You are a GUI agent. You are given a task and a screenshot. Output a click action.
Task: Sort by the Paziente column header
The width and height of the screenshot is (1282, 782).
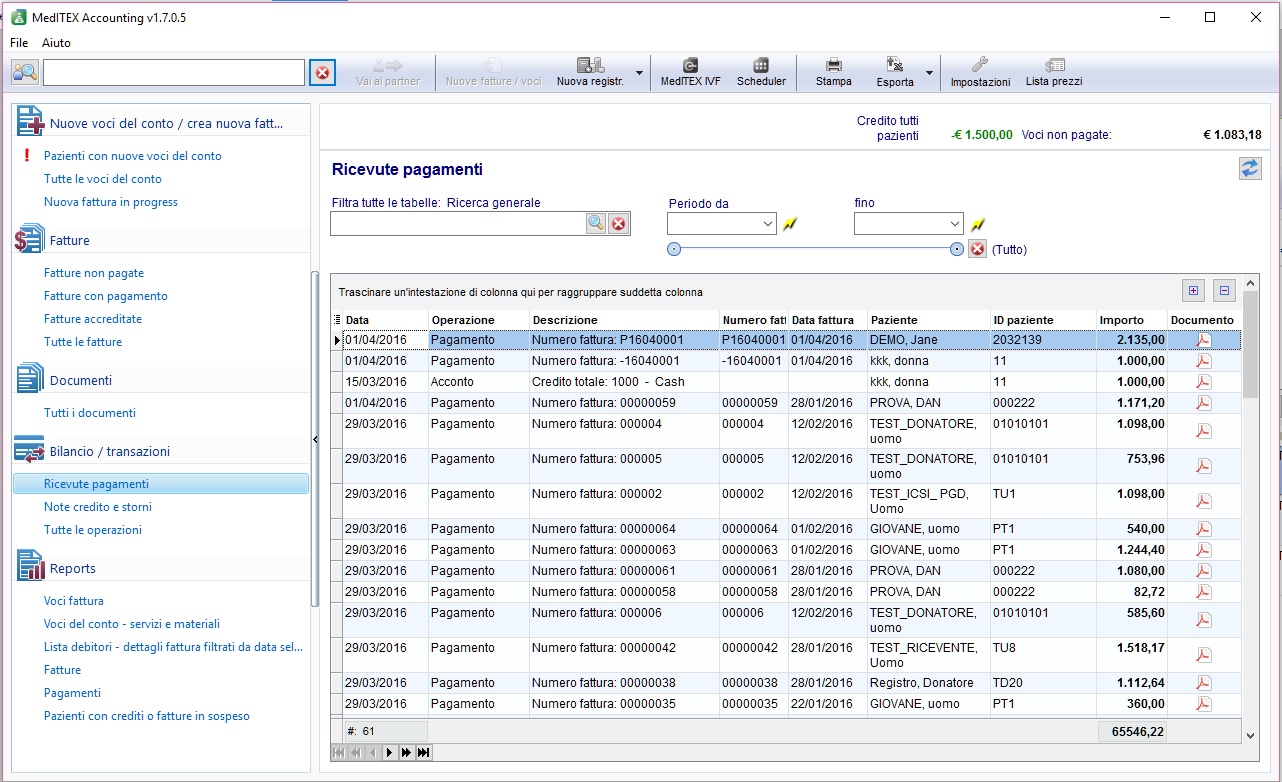tap(928, 320)
